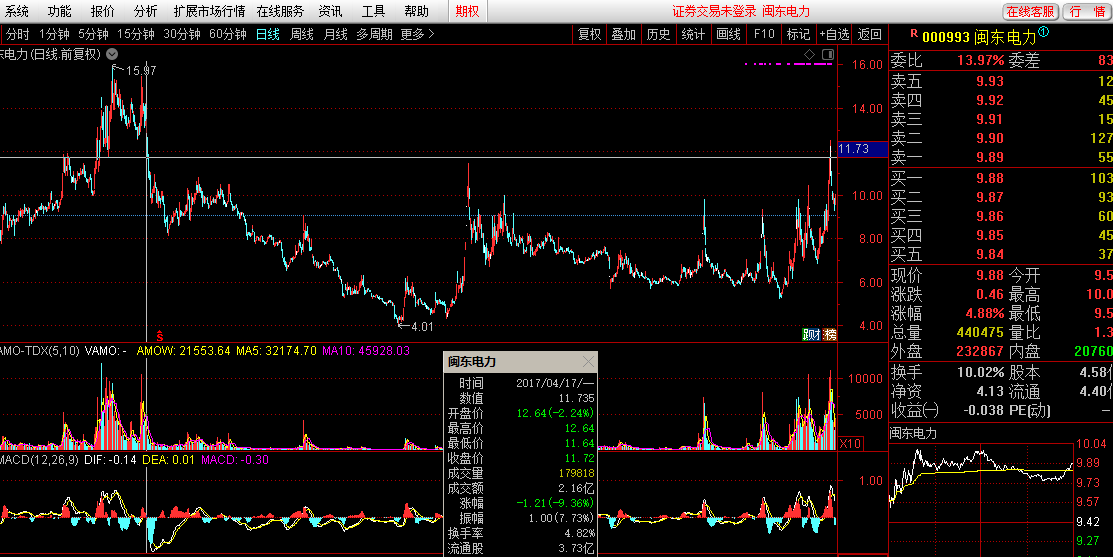This screenshot has height=557, width=1113.
Task: Select the 30分钟 period
Action: pos(182,34)
